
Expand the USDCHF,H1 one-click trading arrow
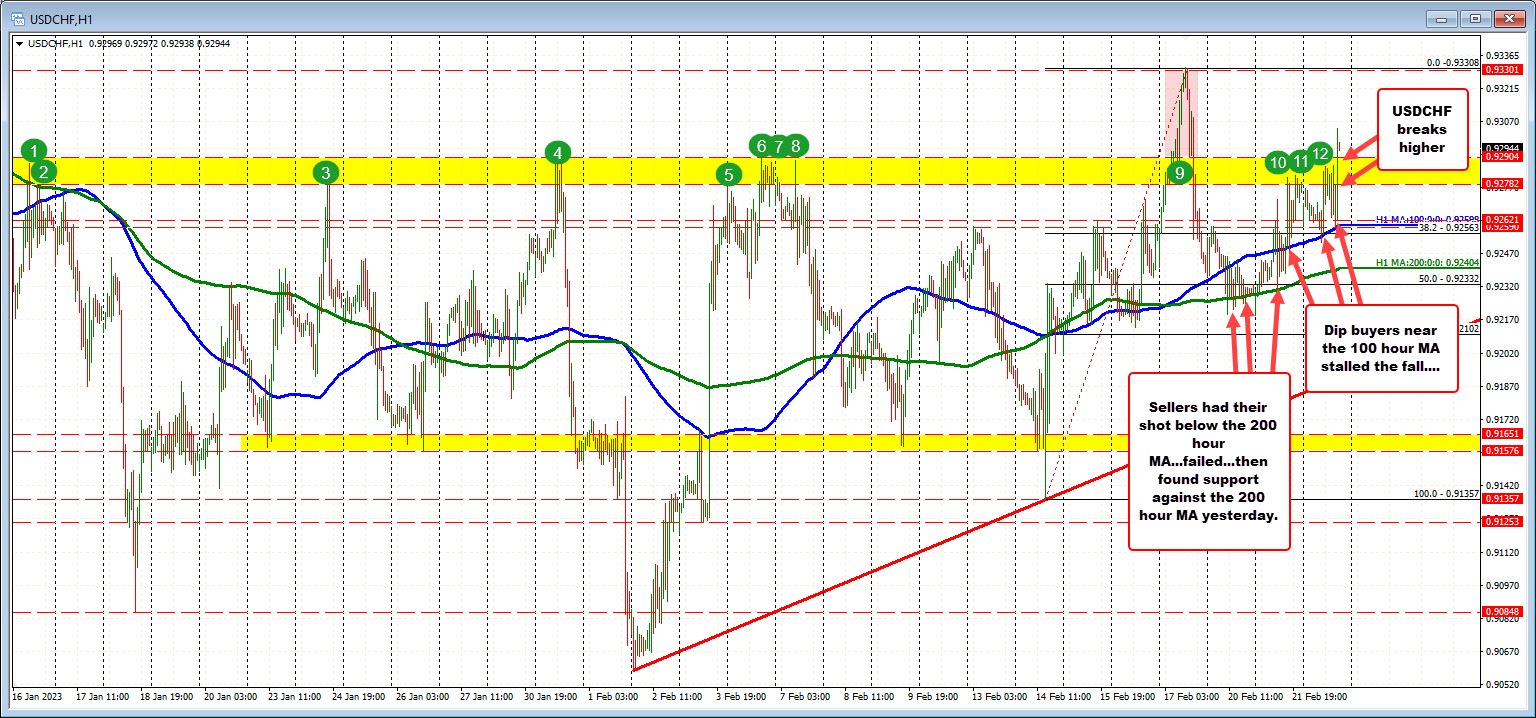click(x=20, y=43)
